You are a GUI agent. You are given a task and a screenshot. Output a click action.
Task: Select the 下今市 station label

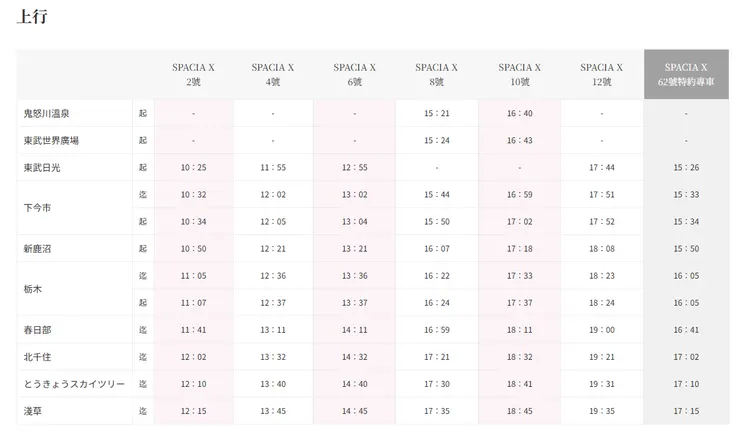36,208
